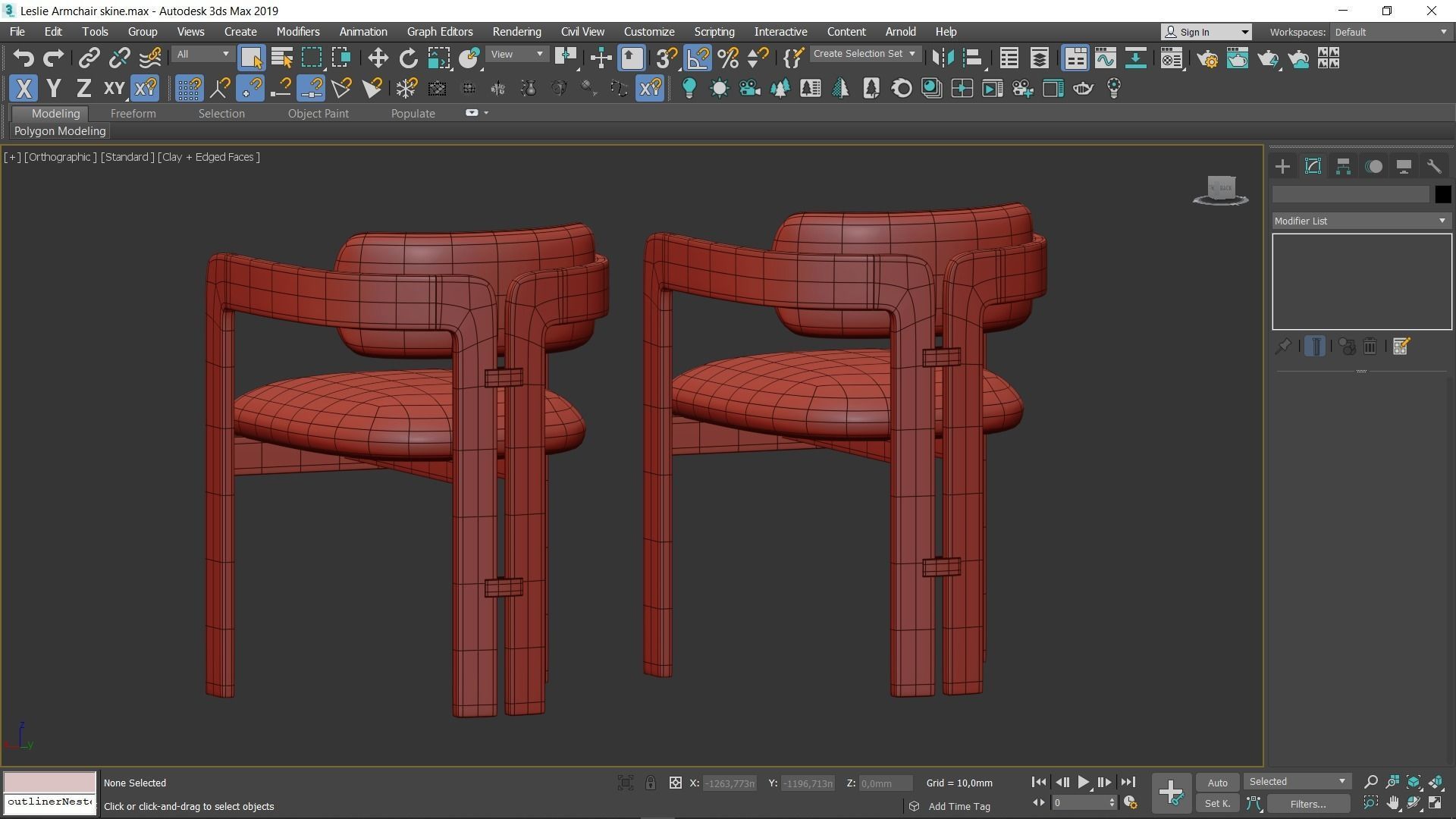Open the Render Setup dialog
Viewport: 1456px width, 819px height.
tap(1207, 58)
